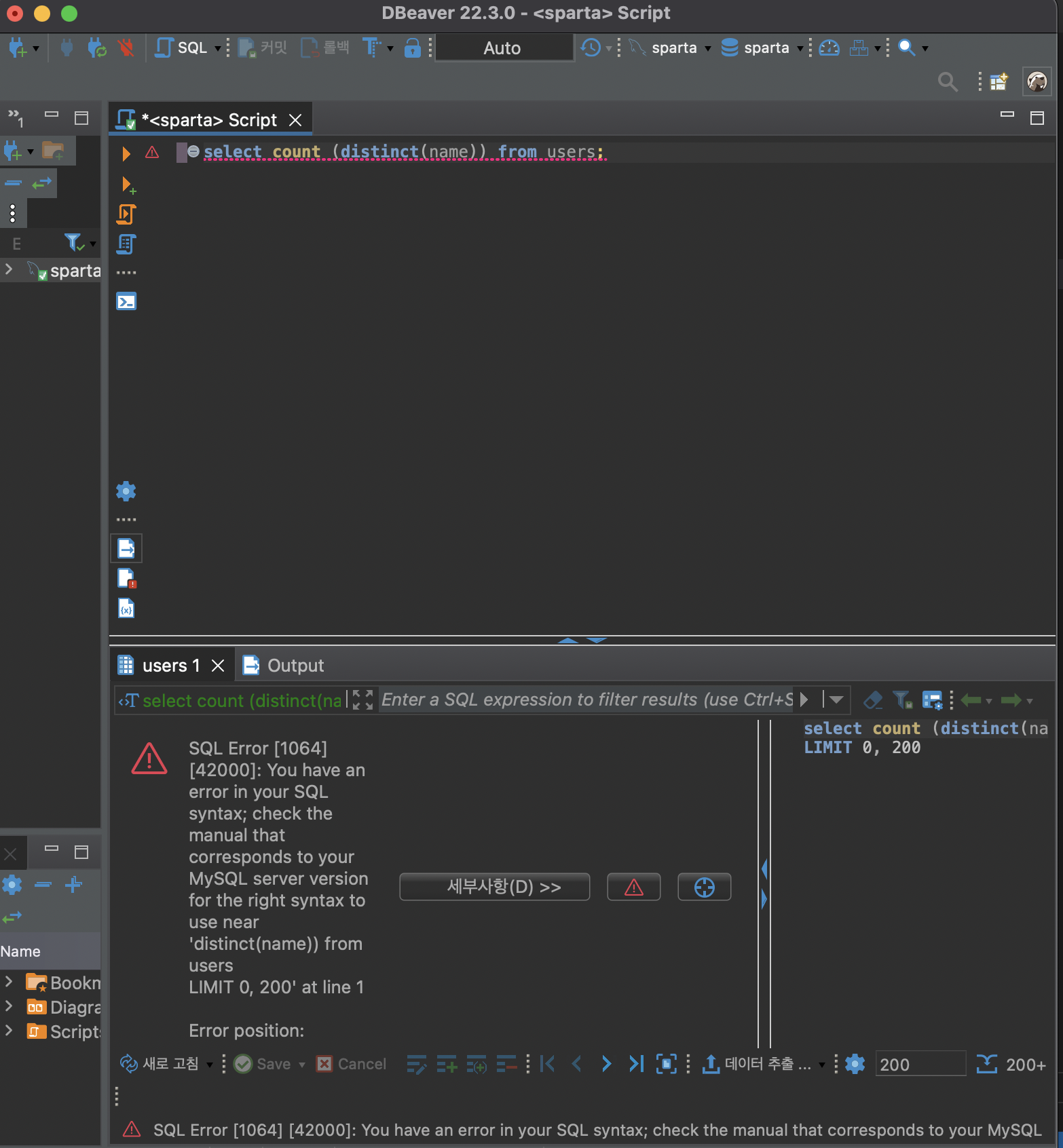Click the navigator filter funnel icon
This screenshot has height=1148, width=1063.
[73, 242]
